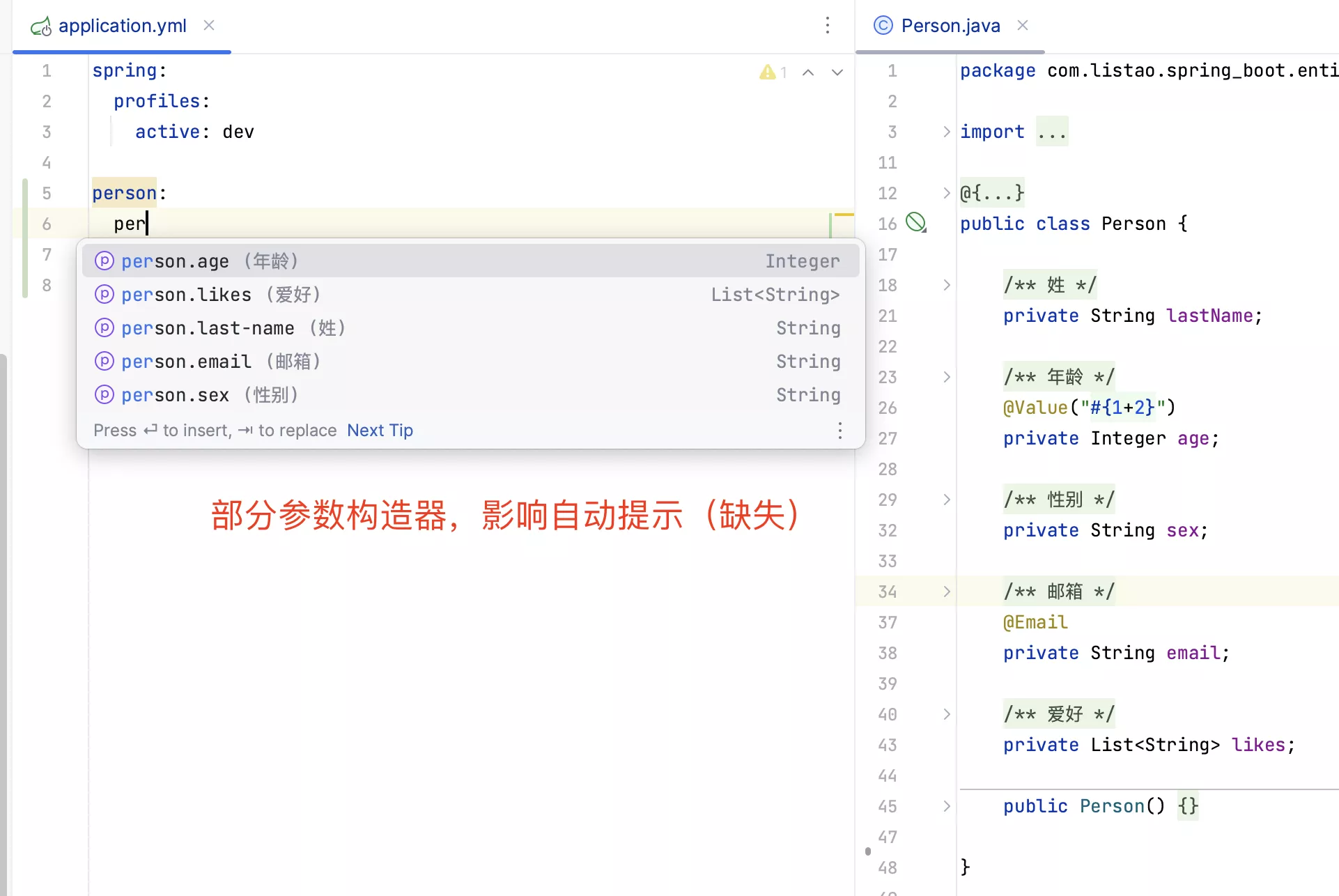Click the folded constructor braces {}
The image size is (1339, 896).
click(x=1188, y=806)
